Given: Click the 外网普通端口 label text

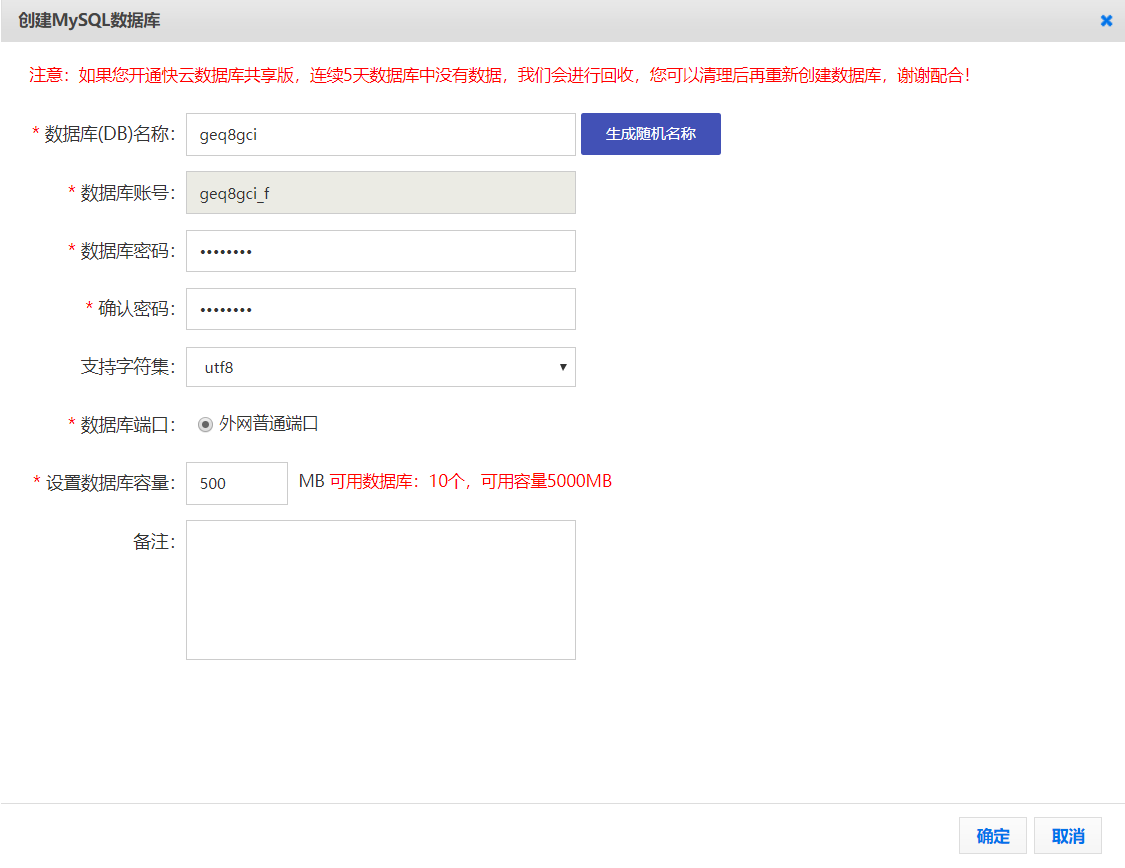Looking at the screenshot, I should tap(268, 424).
